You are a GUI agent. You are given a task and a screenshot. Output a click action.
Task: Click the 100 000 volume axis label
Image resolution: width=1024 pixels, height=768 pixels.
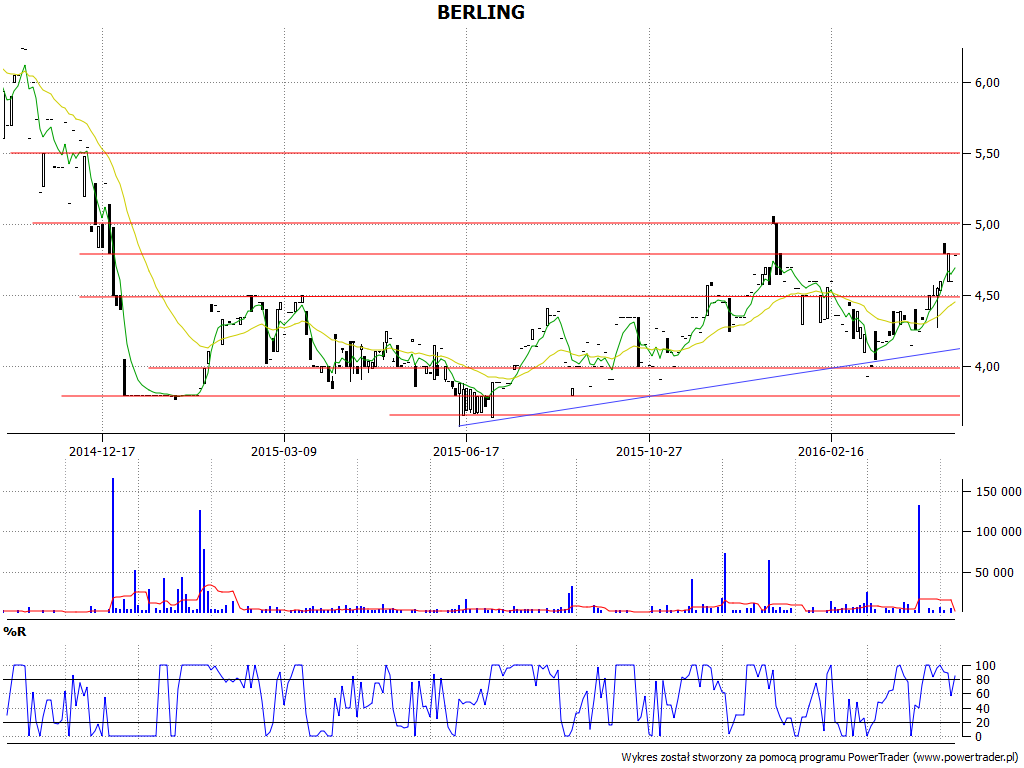click(999, 532)
